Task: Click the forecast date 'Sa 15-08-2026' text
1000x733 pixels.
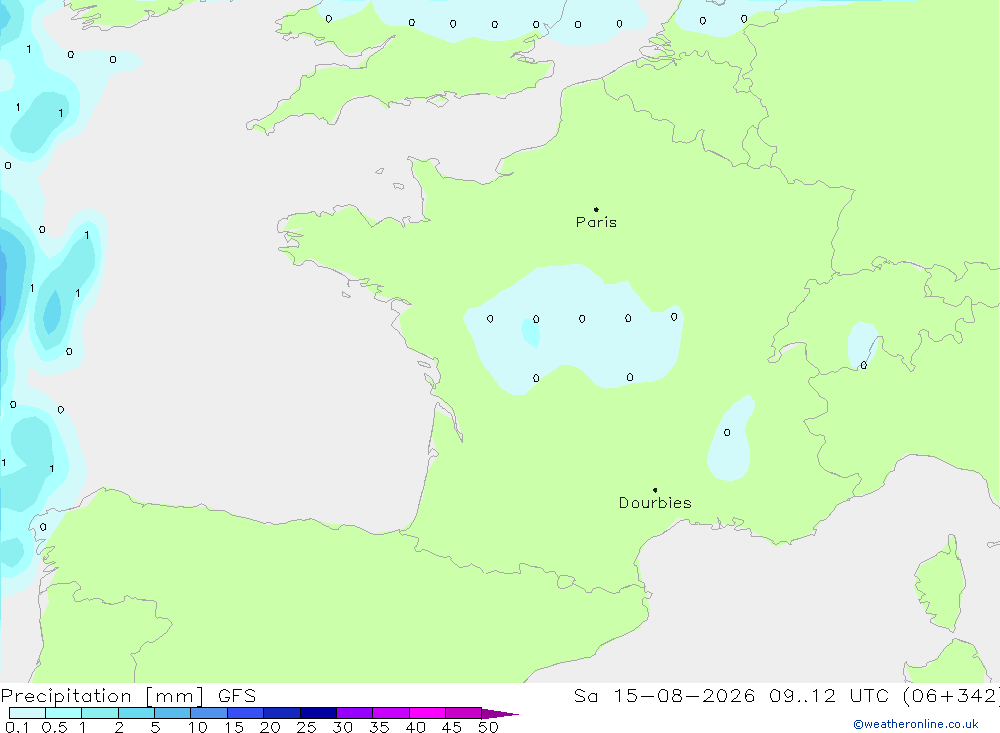Action: pyautogui.click(x=665, y=696)
